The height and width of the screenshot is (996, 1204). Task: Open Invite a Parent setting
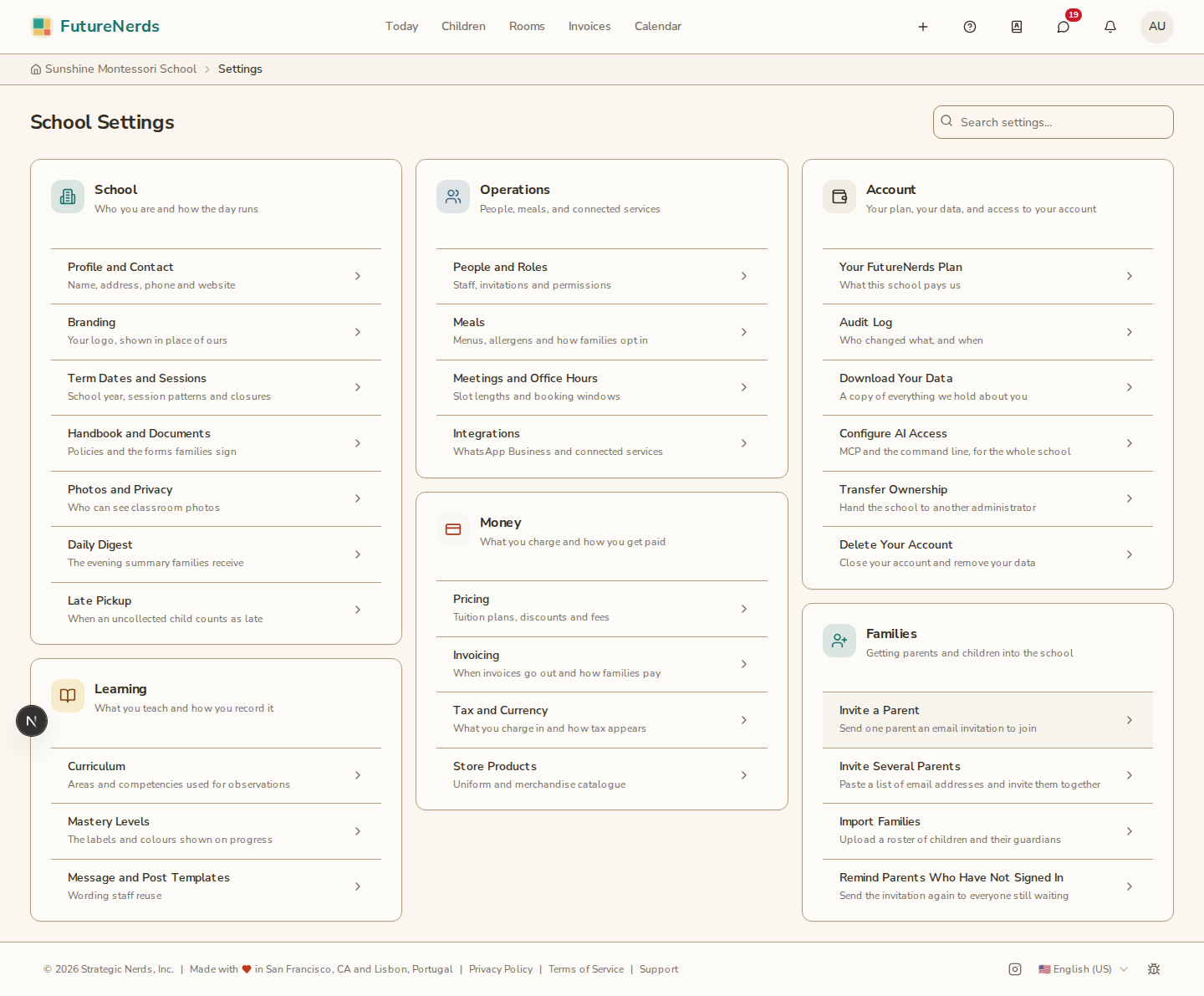click(x=987, y=720)
